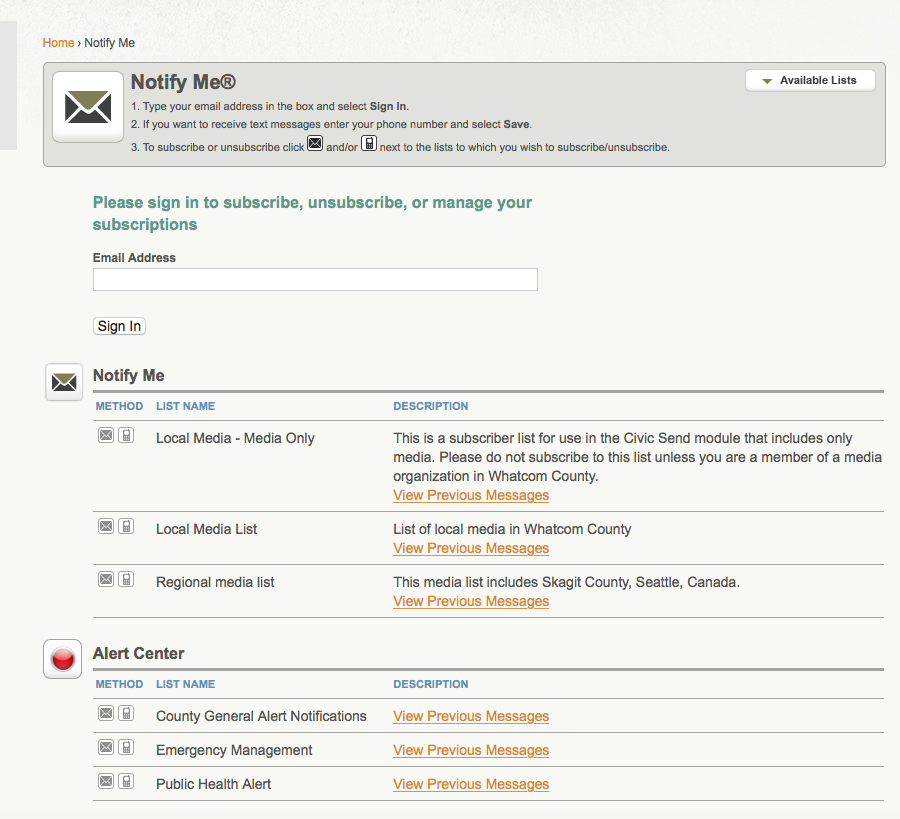Subscribe by email to Public Health Alert
Screen dimensions: 900x819
pyautogui.click(x=106, y=781)
